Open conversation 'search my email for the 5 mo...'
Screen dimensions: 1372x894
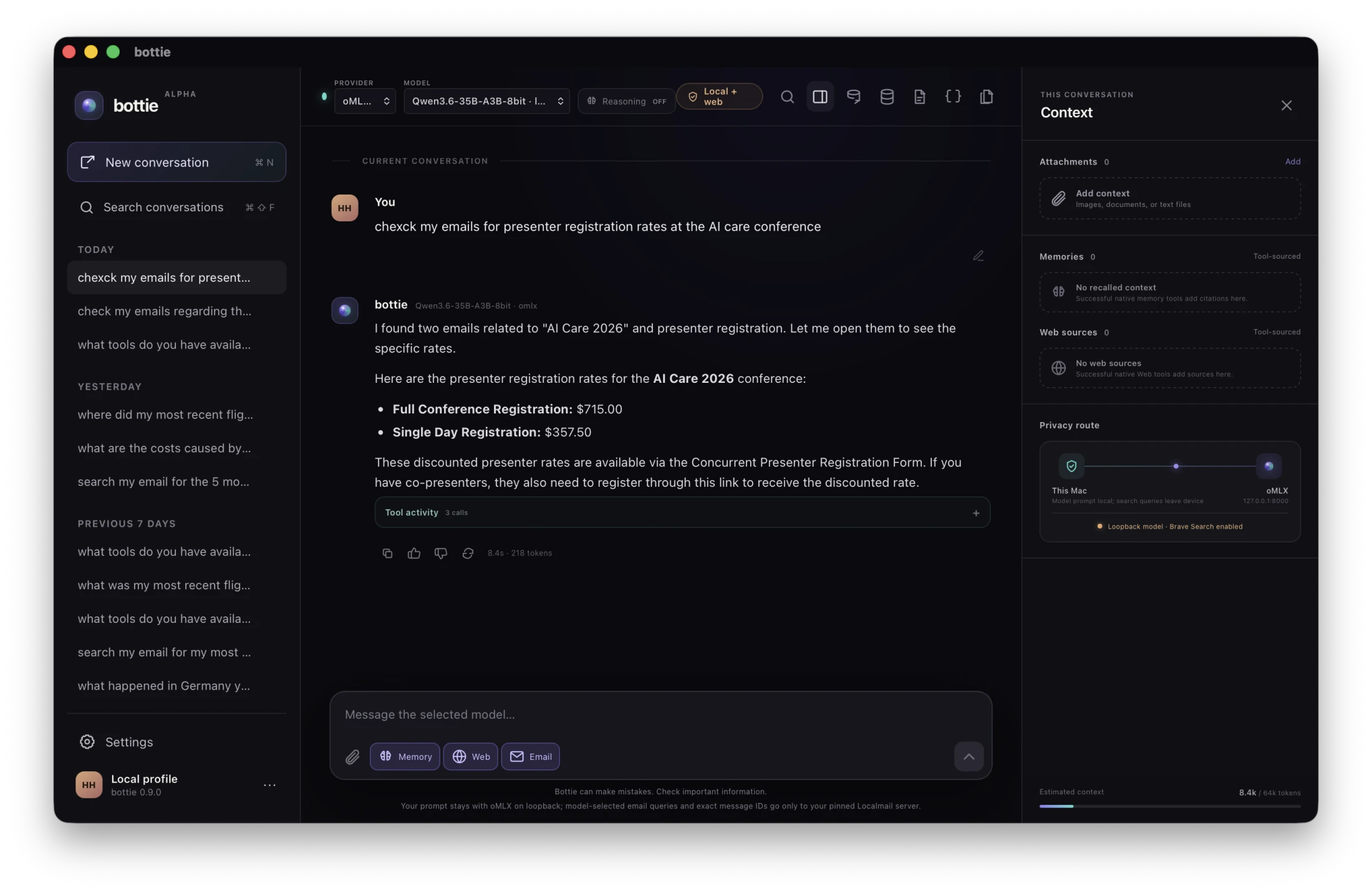click(x=176, y=482)
